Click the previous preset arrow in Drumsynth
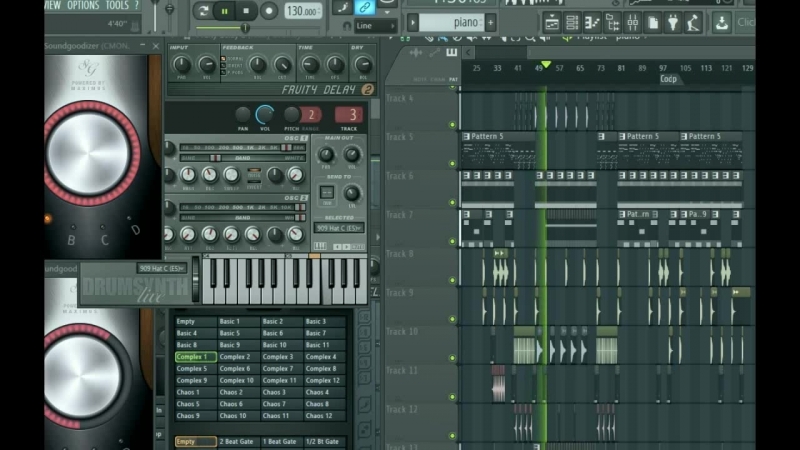Screen dimensions: 800x450 click(x=337, y=246)
